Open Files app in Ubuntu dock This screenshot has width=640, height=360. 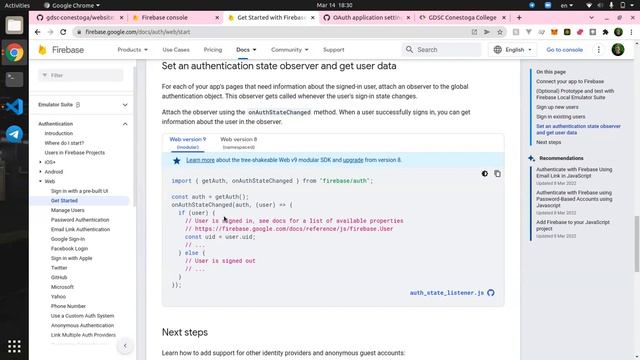[14, 25]
